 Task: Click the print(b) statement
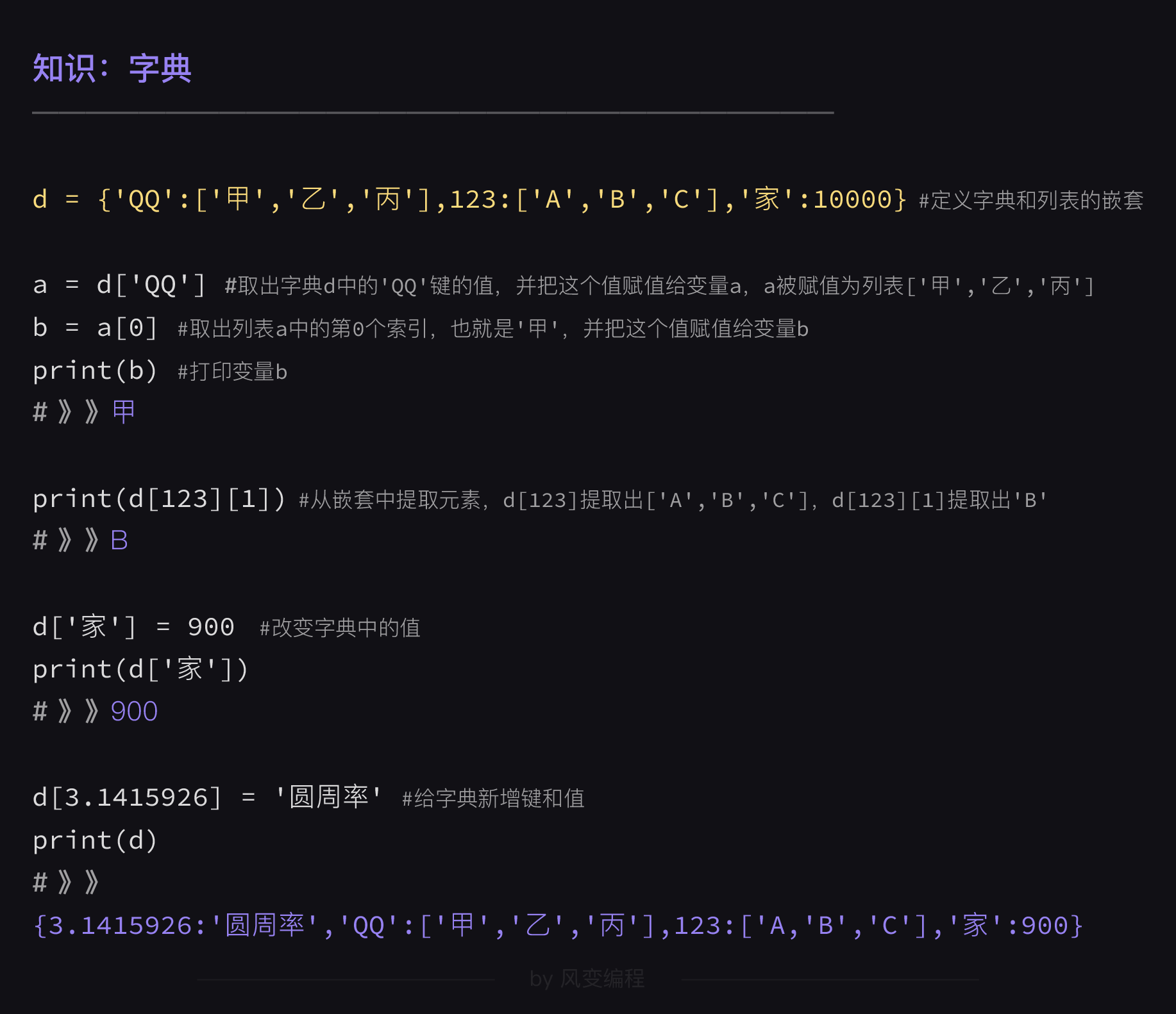click(x=95, y=370)
